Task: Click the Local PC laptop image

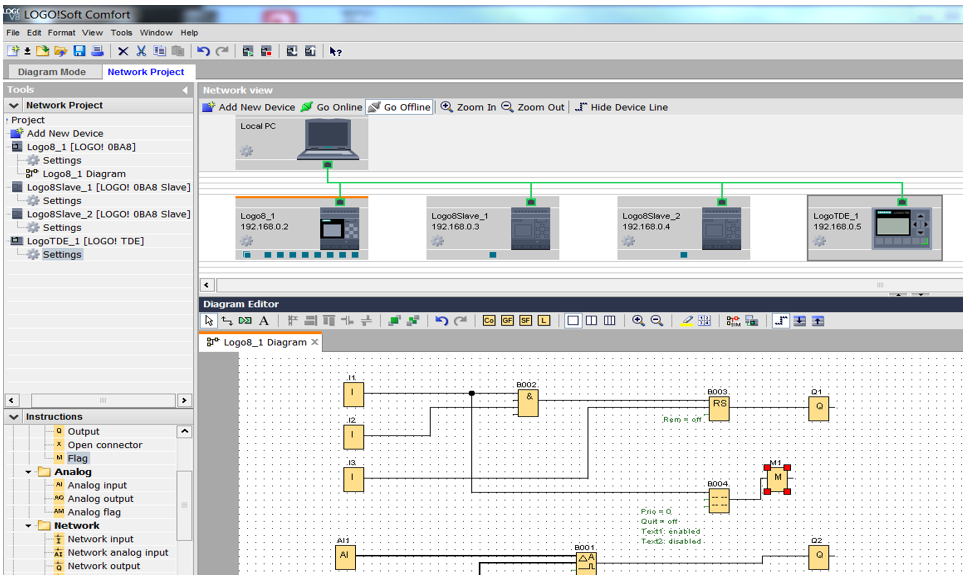Action: coord(328,139)
